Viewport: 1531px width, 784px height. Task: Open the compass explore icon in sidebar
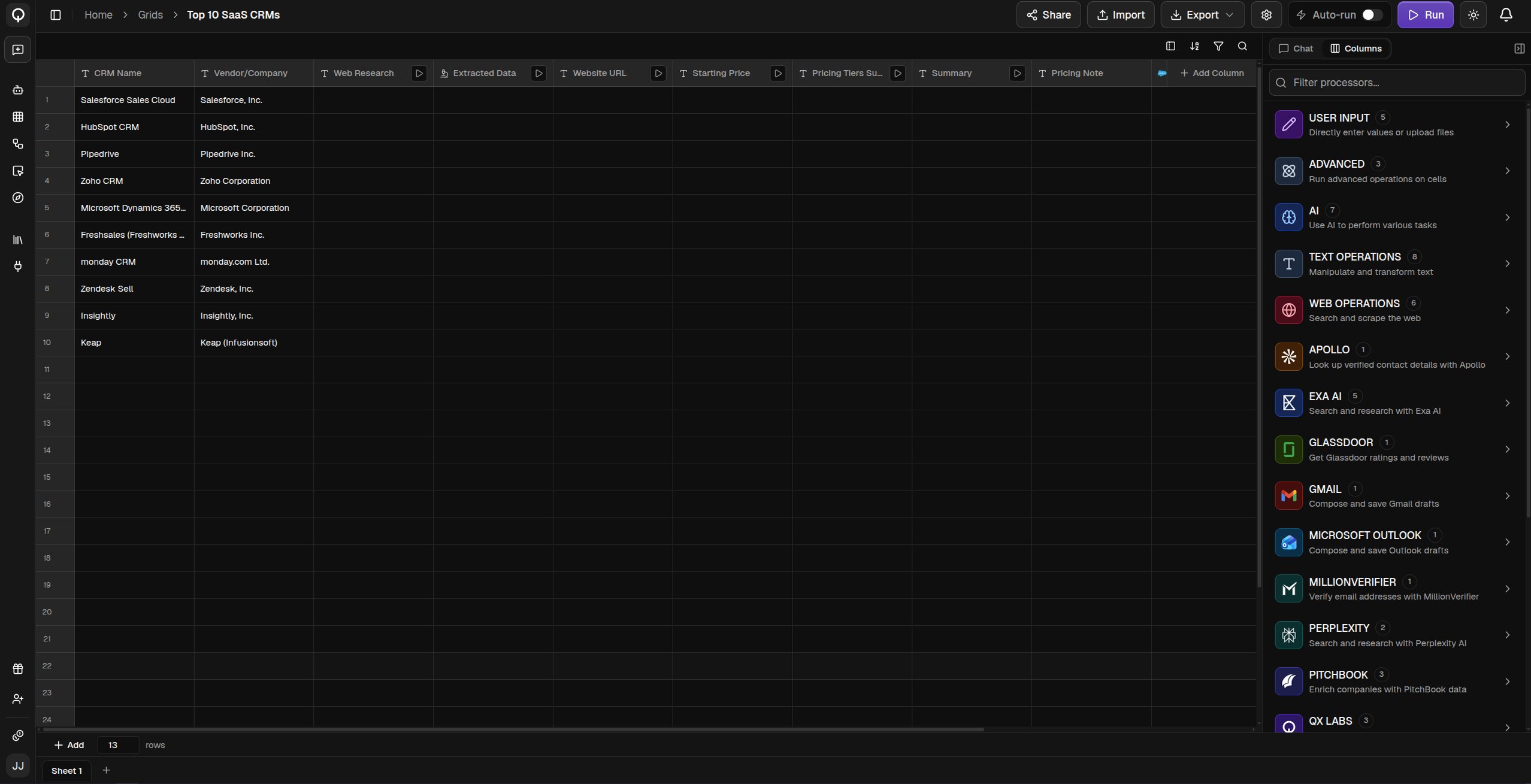[x=18, y=198]
